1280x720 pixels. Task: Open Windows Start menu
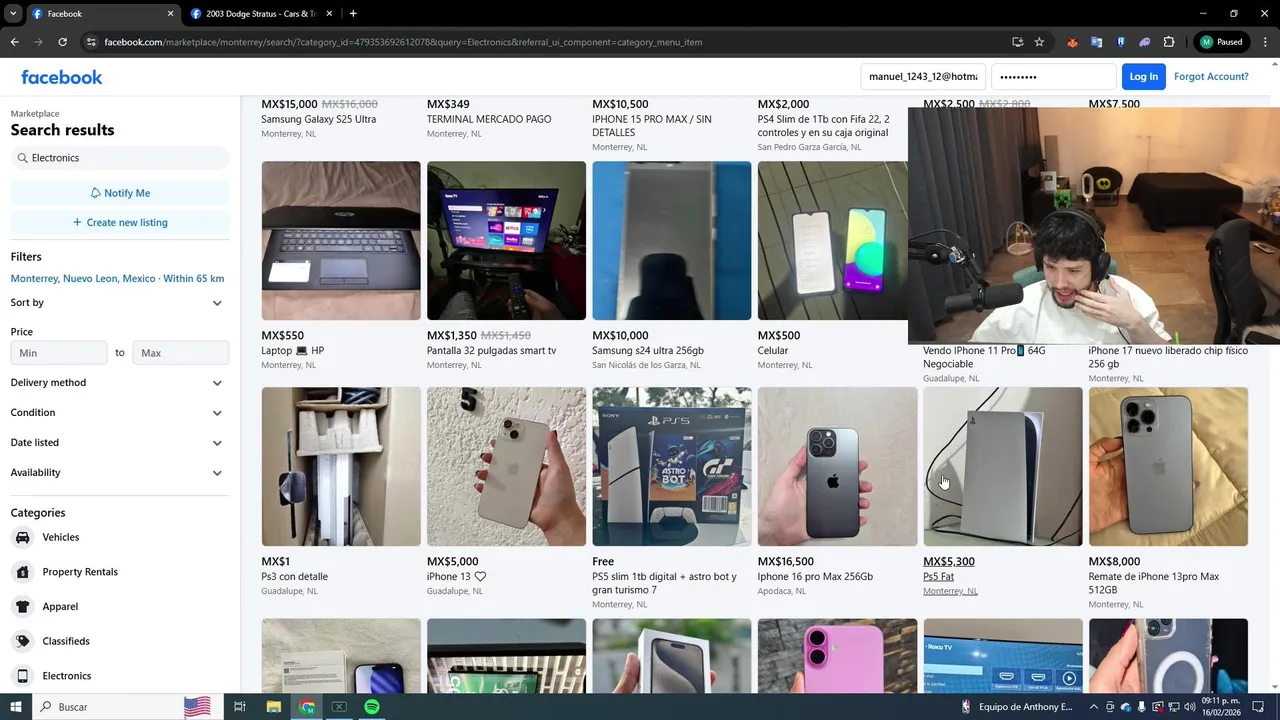point(15,707)
